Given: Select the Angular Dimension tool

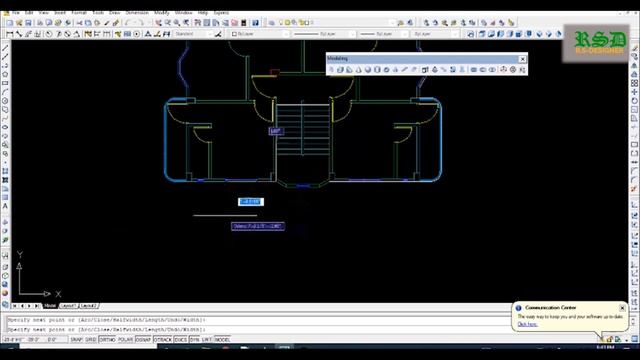Looking at the screenshot, I should (77, 34).
